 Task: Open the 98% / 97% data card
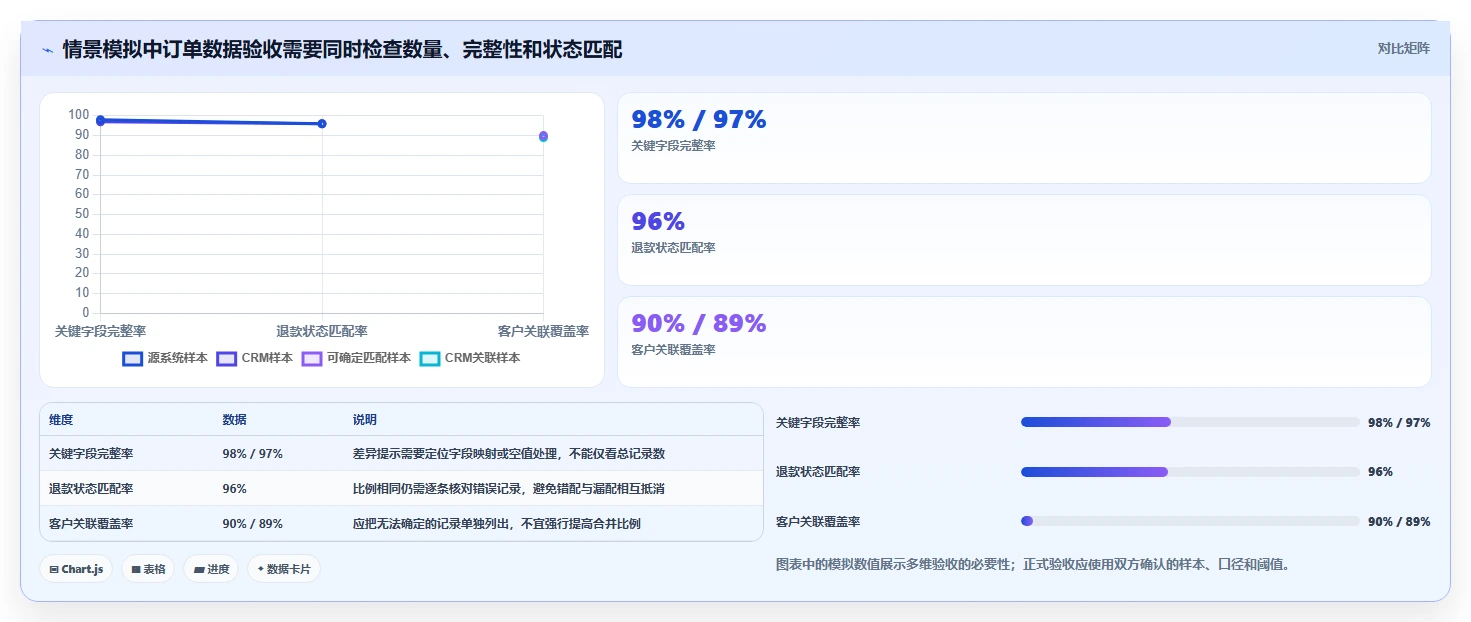(1024, 138)
